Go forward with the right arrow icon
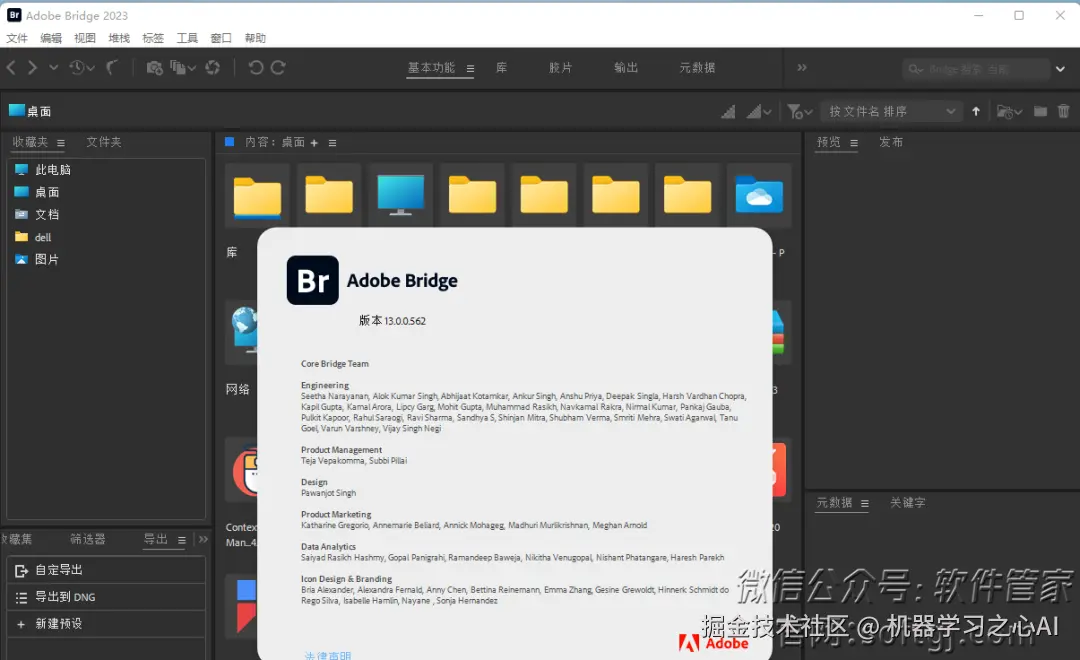 click(32, 68)
